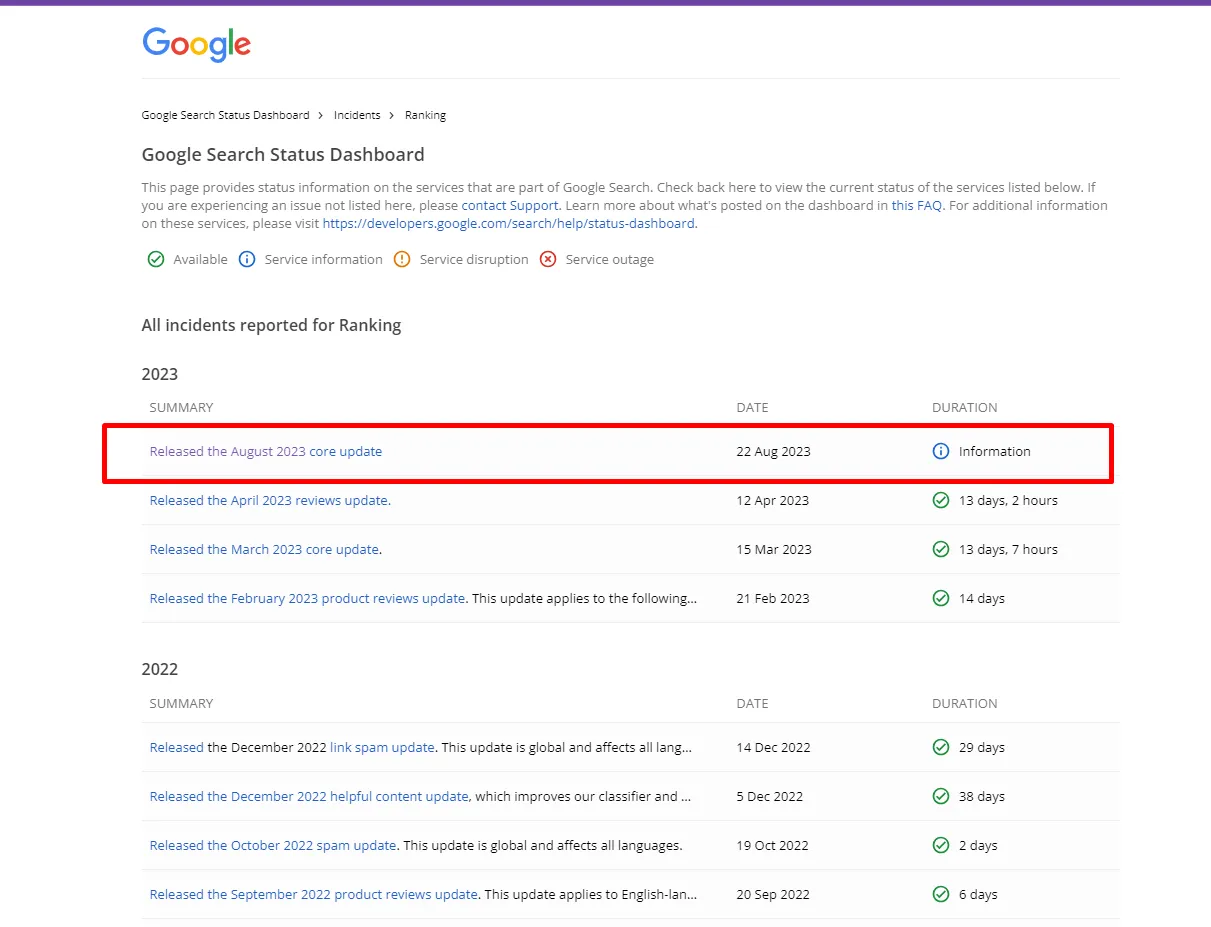This screenshot has width=1211, height=927.
Task: Click the green check icon beside 2 days
Action: [941, 845]
